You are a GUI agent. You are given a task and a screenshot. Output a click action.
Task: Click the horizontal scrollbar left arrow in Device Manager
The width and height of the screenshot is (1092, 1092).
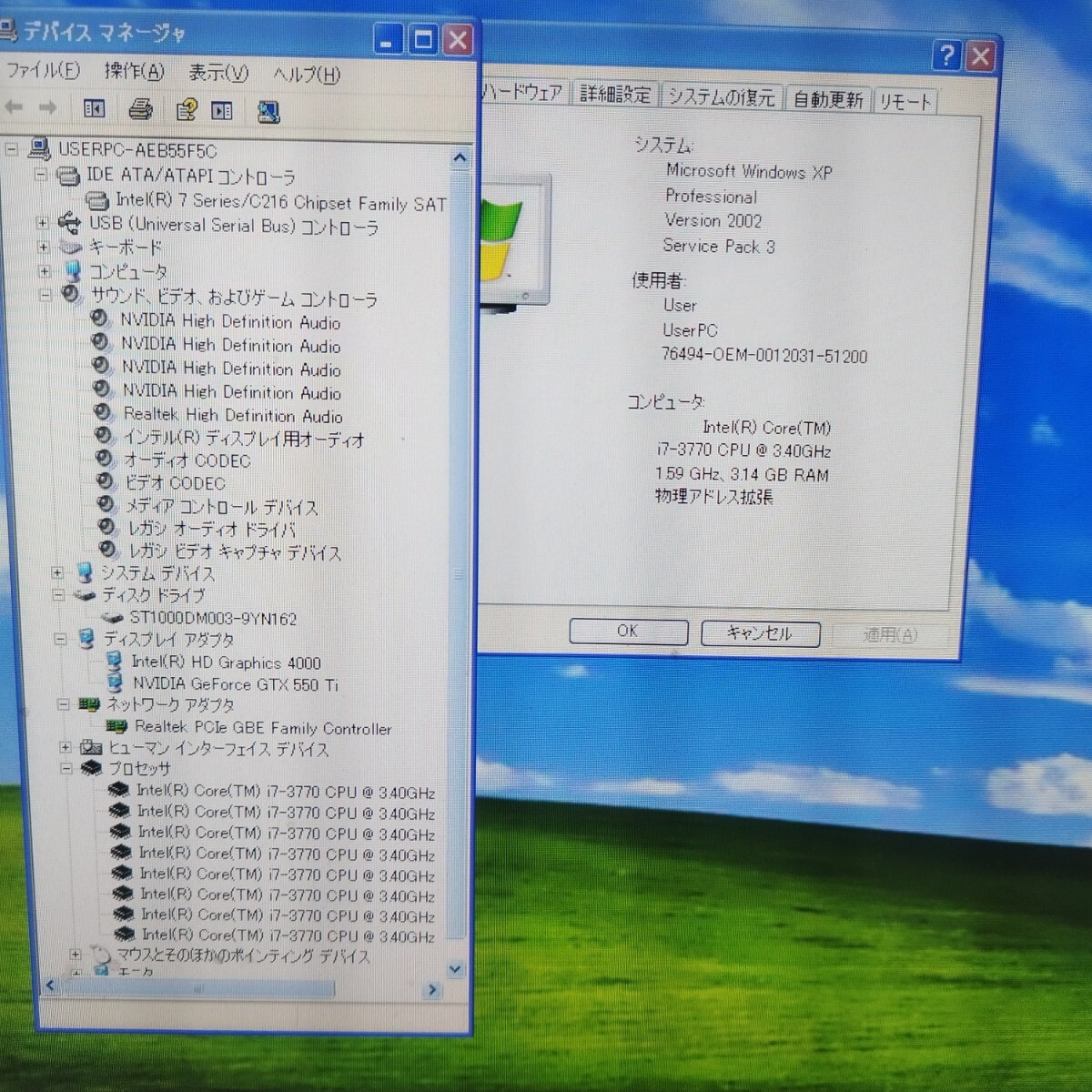click(50, 986)
